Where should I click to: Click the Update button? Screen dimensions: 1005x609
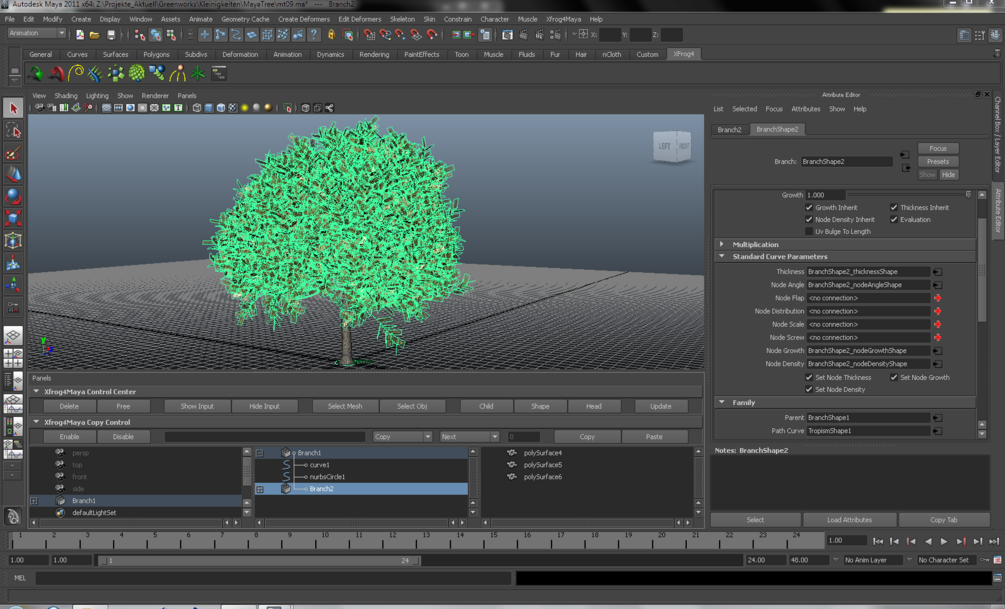(x=661, y=406)
